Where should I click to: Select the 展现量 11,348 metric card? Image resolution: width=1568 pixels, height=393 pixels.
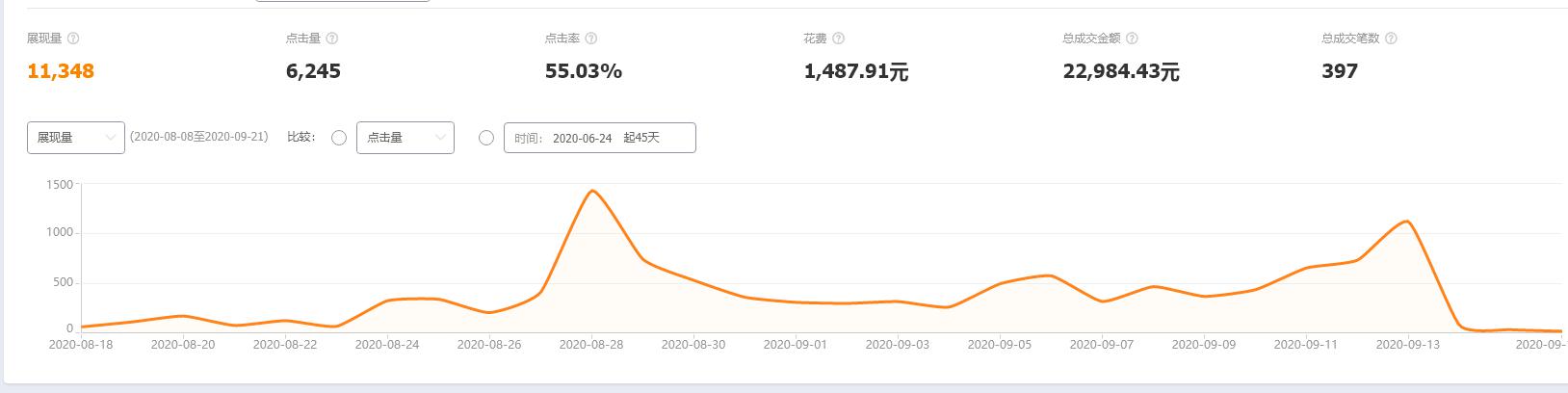(x=61, y=71)
